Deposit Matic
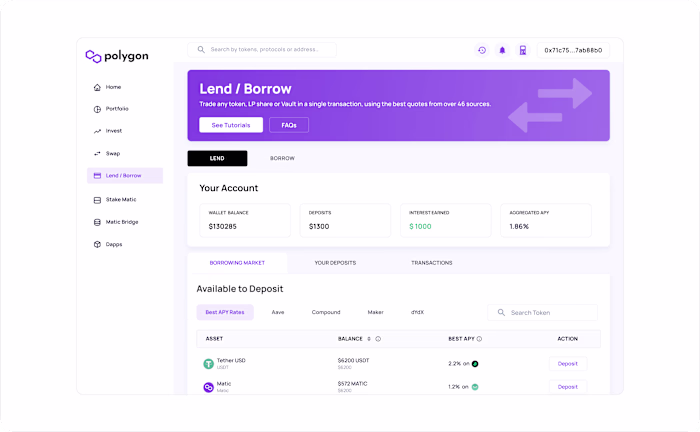The height and width of the screenshot is (432, 700). [568, 387]
